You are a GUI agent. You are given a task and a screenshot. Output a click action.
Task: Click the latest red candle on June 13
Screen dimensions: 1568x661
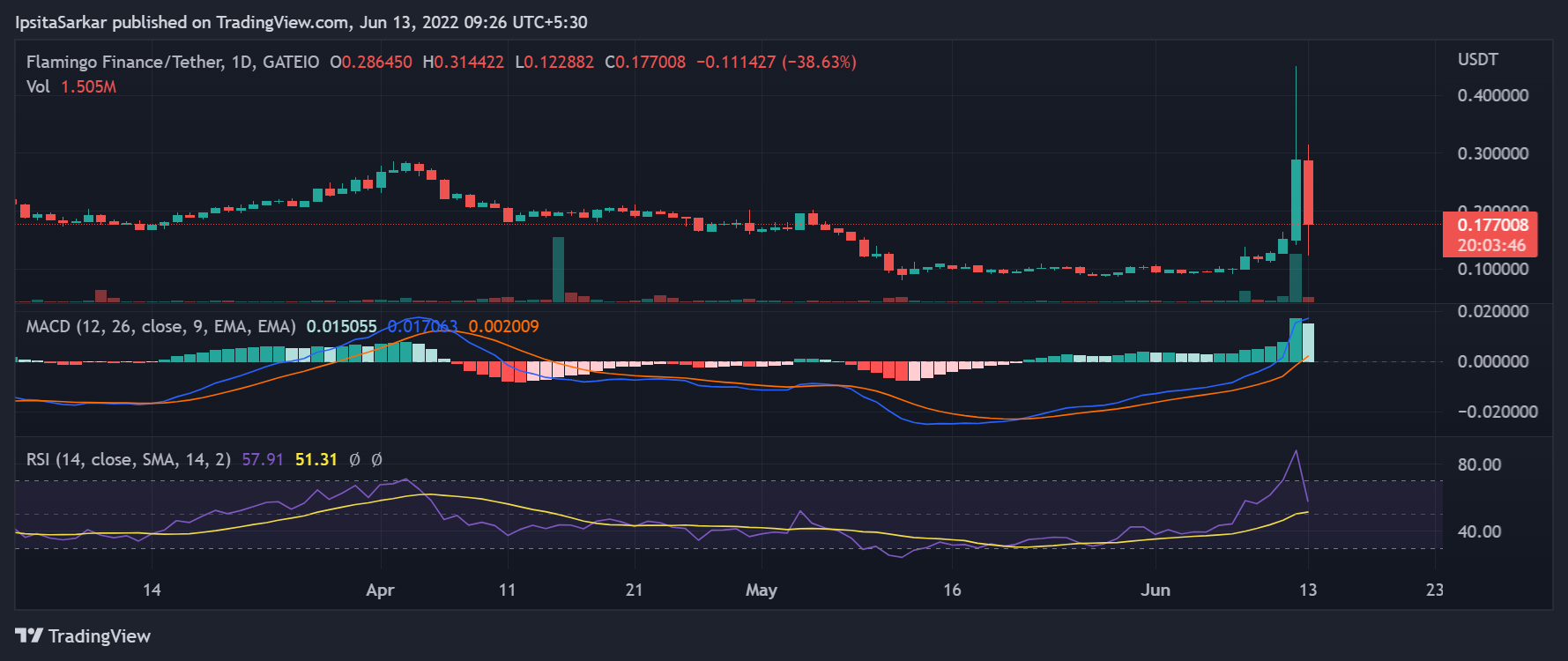tap(1309, 192)
